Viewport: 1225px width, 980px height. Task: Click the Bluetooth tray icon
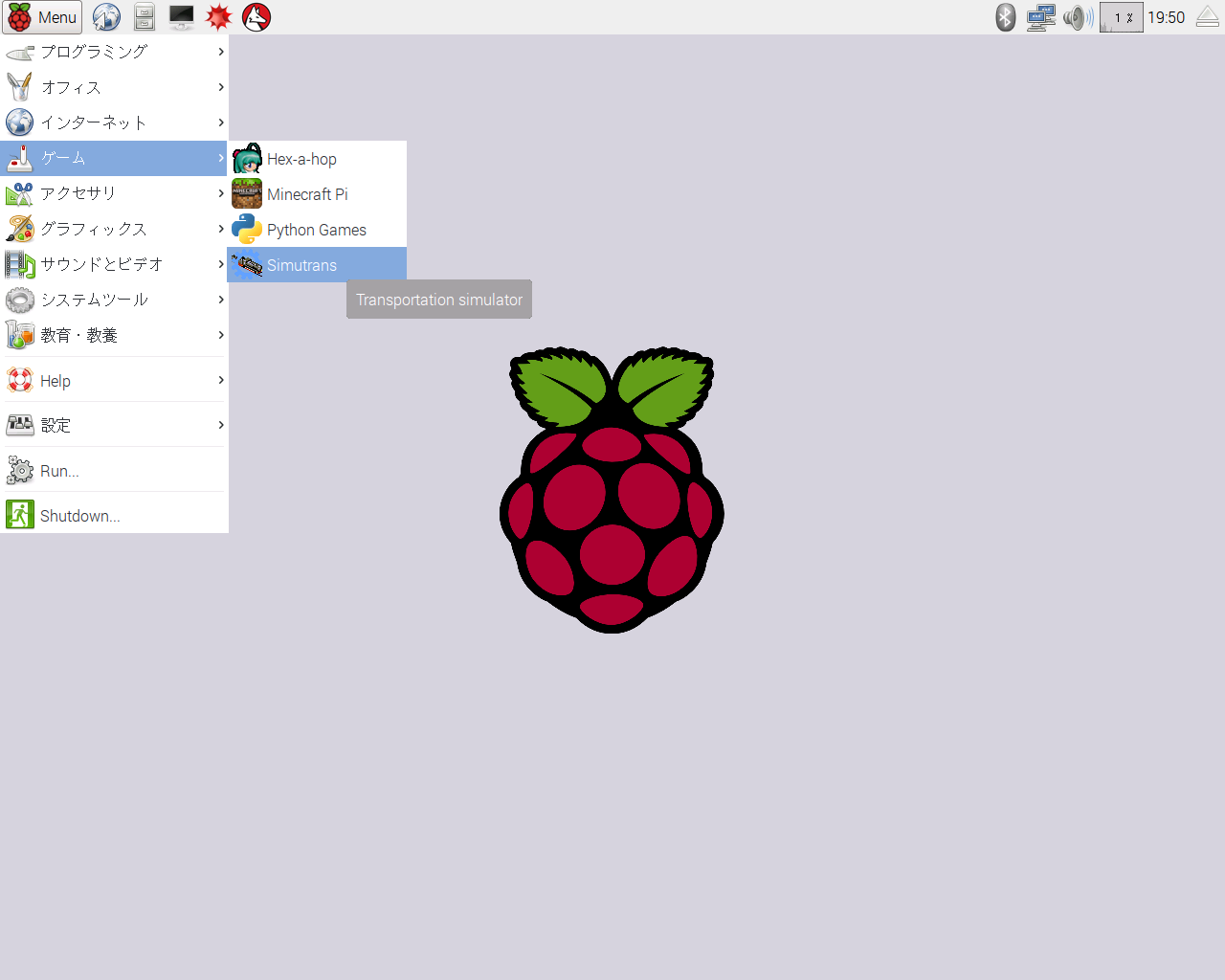tap(1005, 17)
